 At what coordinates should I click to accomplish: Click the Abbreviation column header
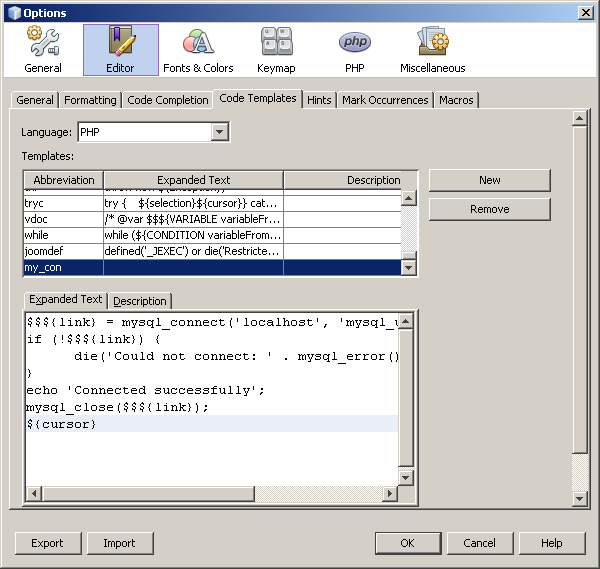[63, 180]
